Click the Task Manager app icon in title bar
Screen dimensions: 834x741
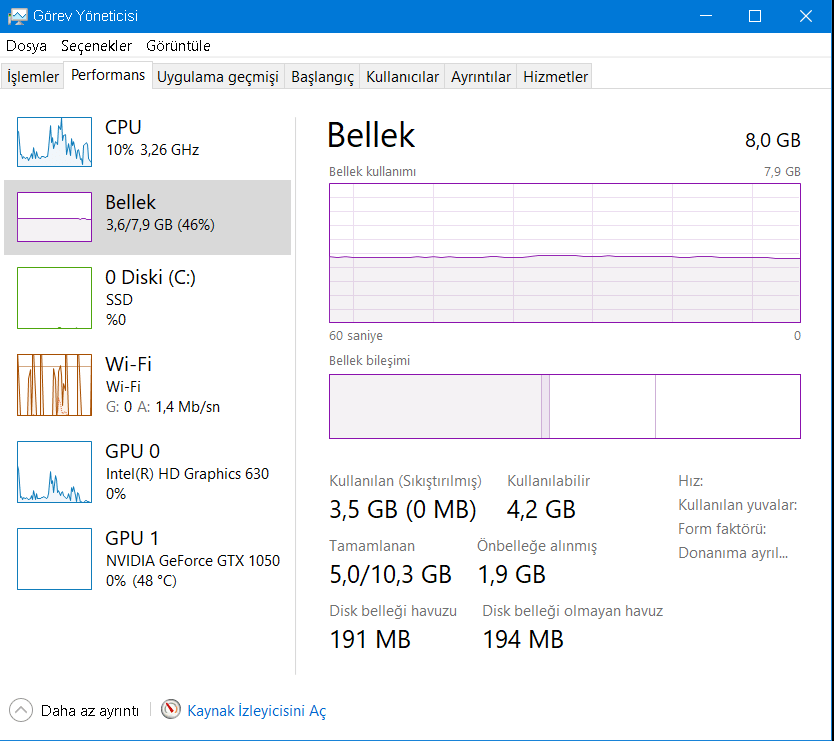18,16
